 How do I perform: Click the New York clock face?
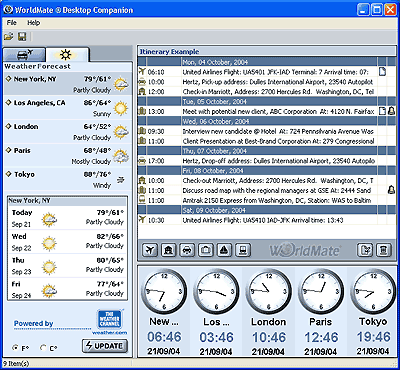coord(164,292)
